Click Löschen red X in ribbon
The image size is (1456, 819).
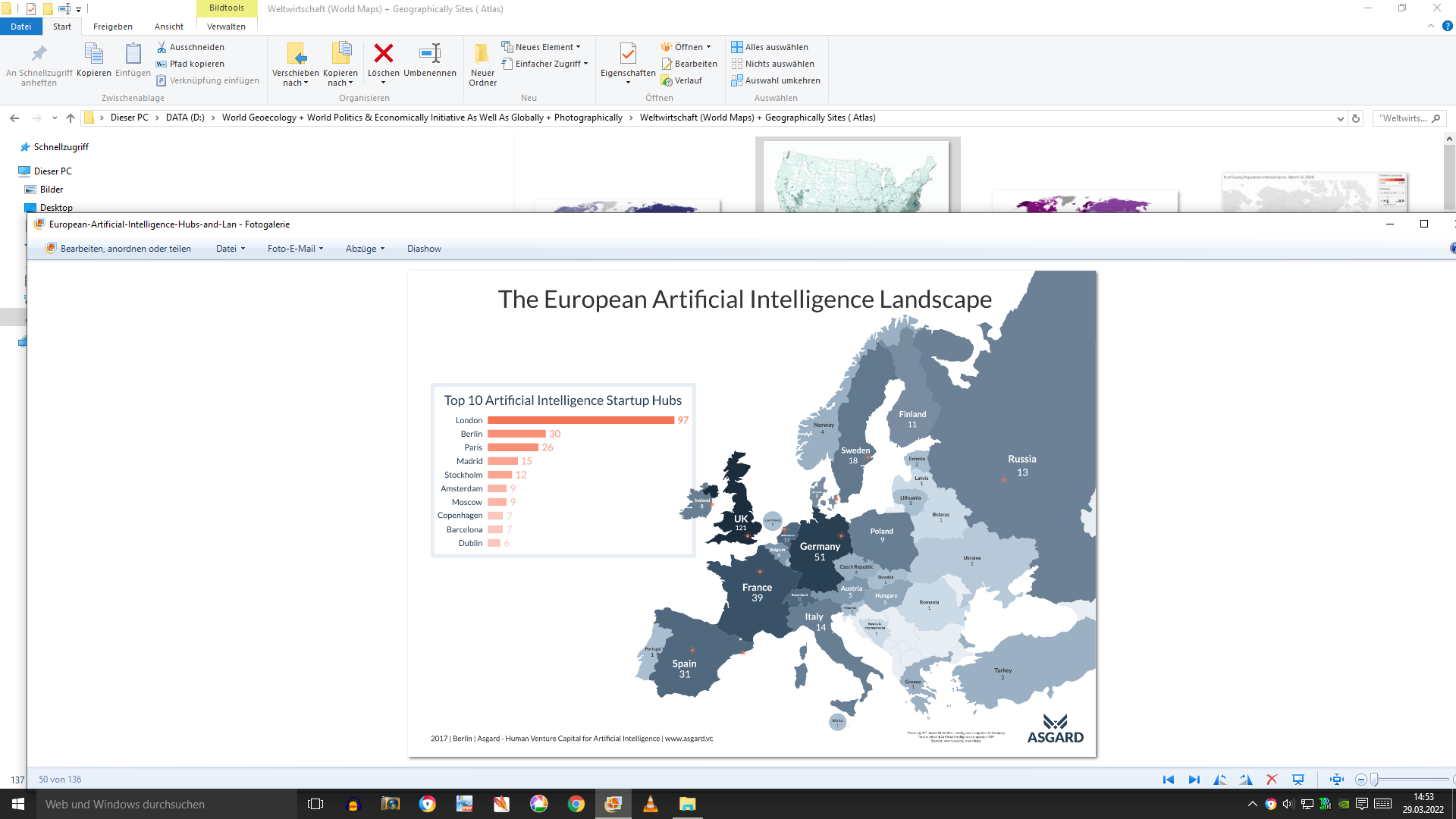(384, 53)
